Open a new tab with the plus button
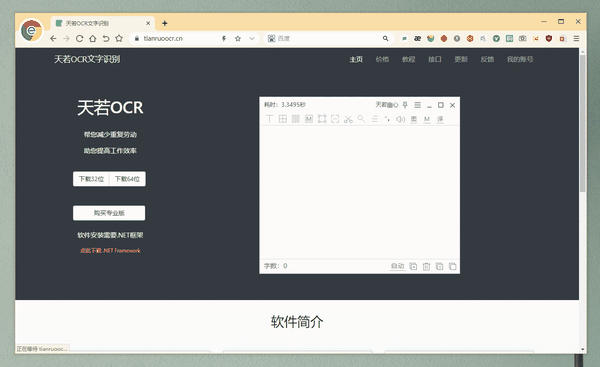The image size is (600, 367). 165,23
